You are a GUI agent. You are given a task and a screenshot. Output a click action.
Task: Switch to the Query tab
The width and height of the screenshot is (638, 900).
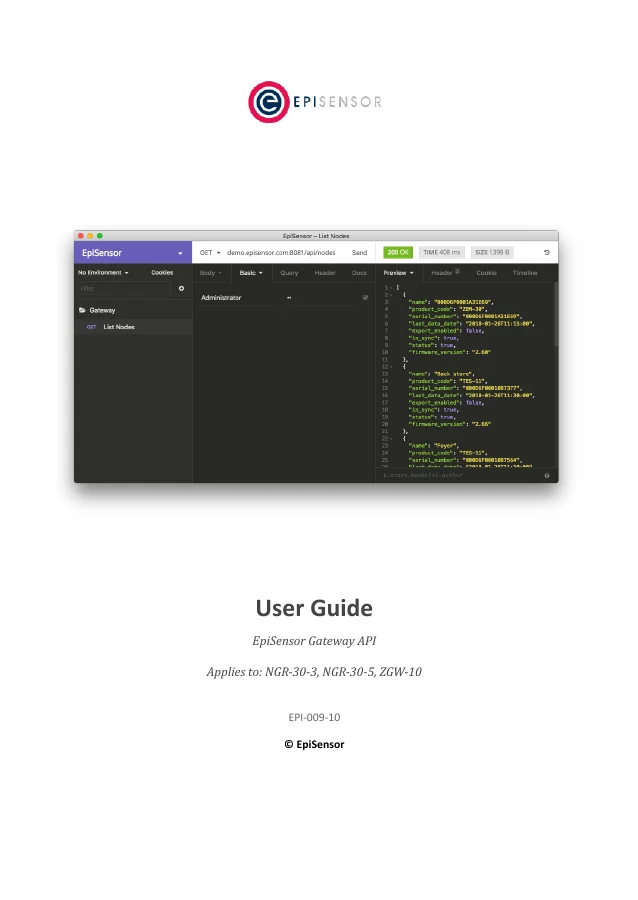click(289, 273)
